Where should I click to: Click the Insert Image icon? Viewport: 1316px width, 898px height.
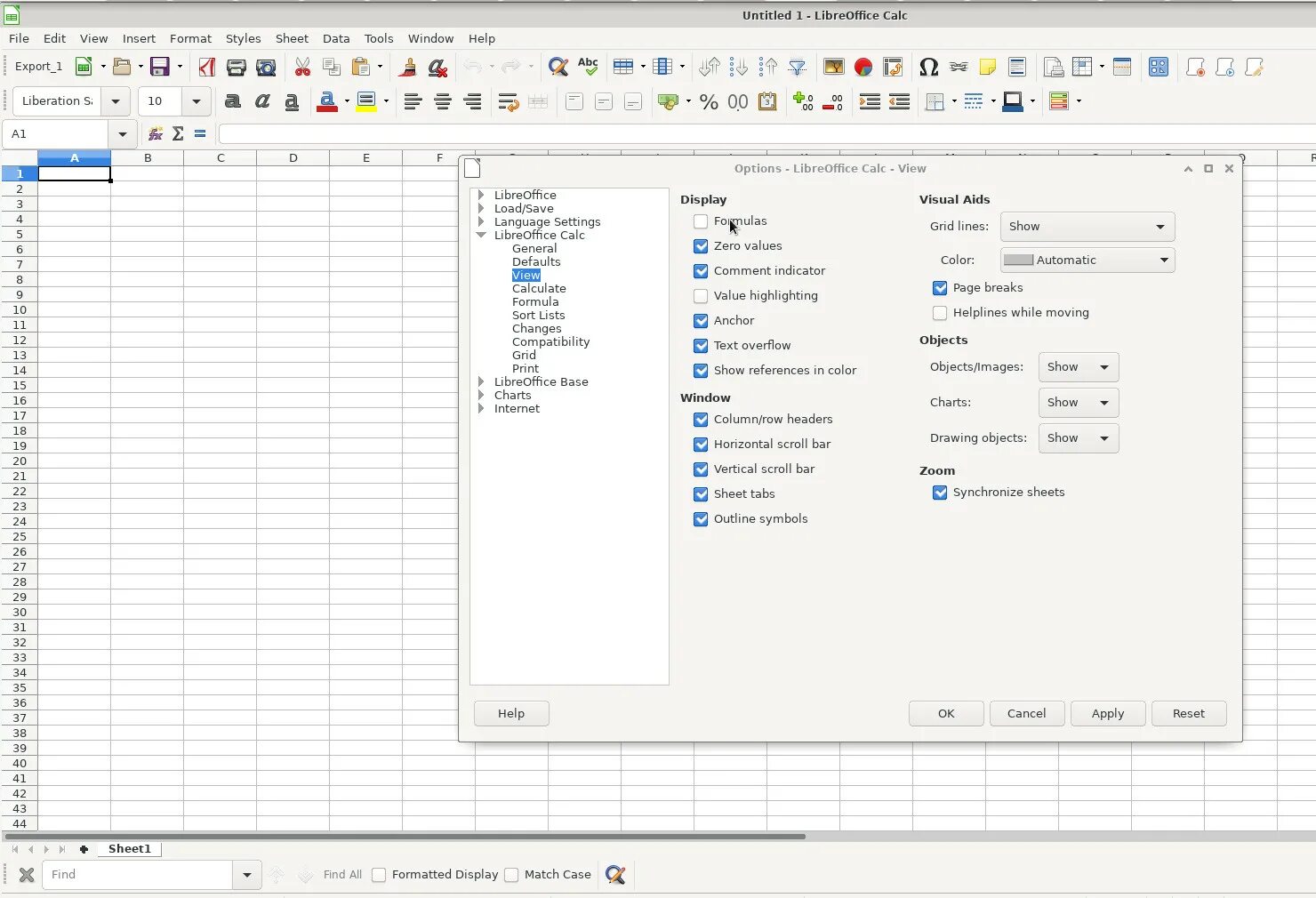pyautogui.click(x=834, y=67)
